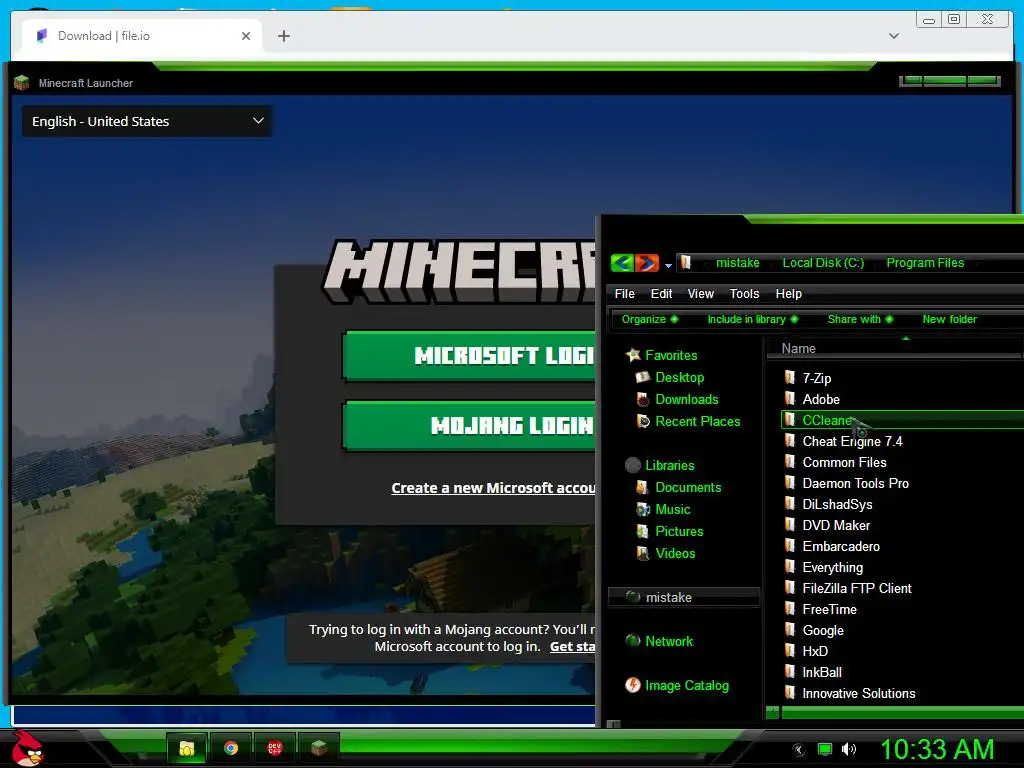Click the Angry Birds start button
The height and width of the screenshot is (768, 1024).
coord(27,748)
